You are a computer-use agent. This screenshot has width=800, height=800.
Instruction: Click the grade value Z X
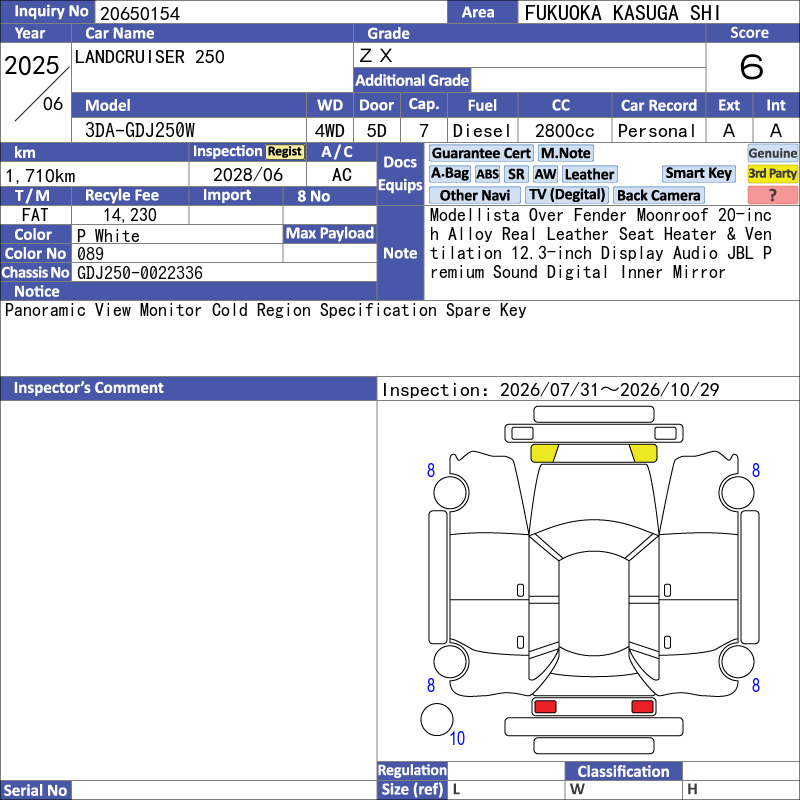pos(376,56)
